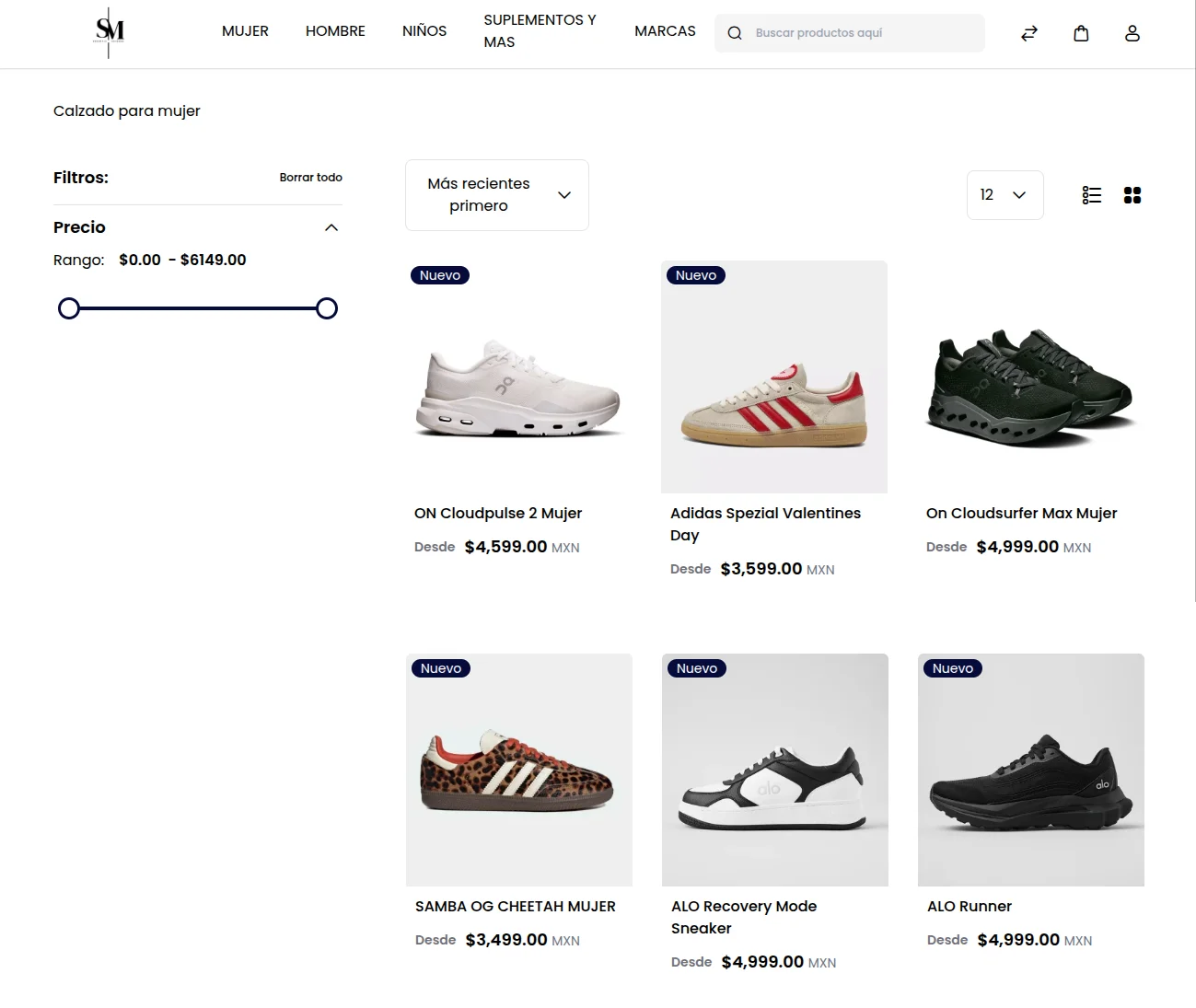Click the product compare arrows icon

click(1028, 32)
